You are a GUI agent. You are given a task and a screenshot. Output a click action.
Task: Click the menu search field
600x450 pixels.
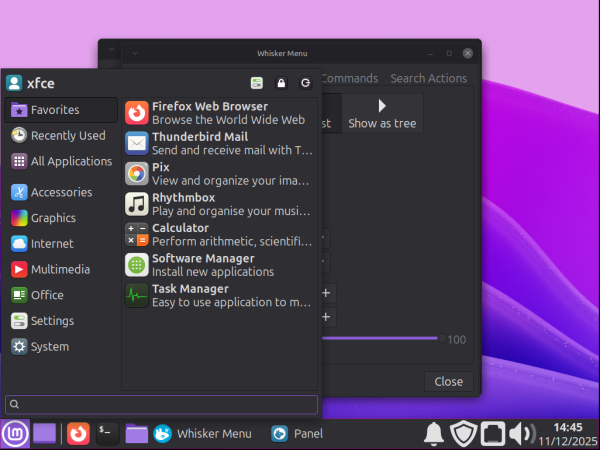pyautogui.click(x=161, y=404)
